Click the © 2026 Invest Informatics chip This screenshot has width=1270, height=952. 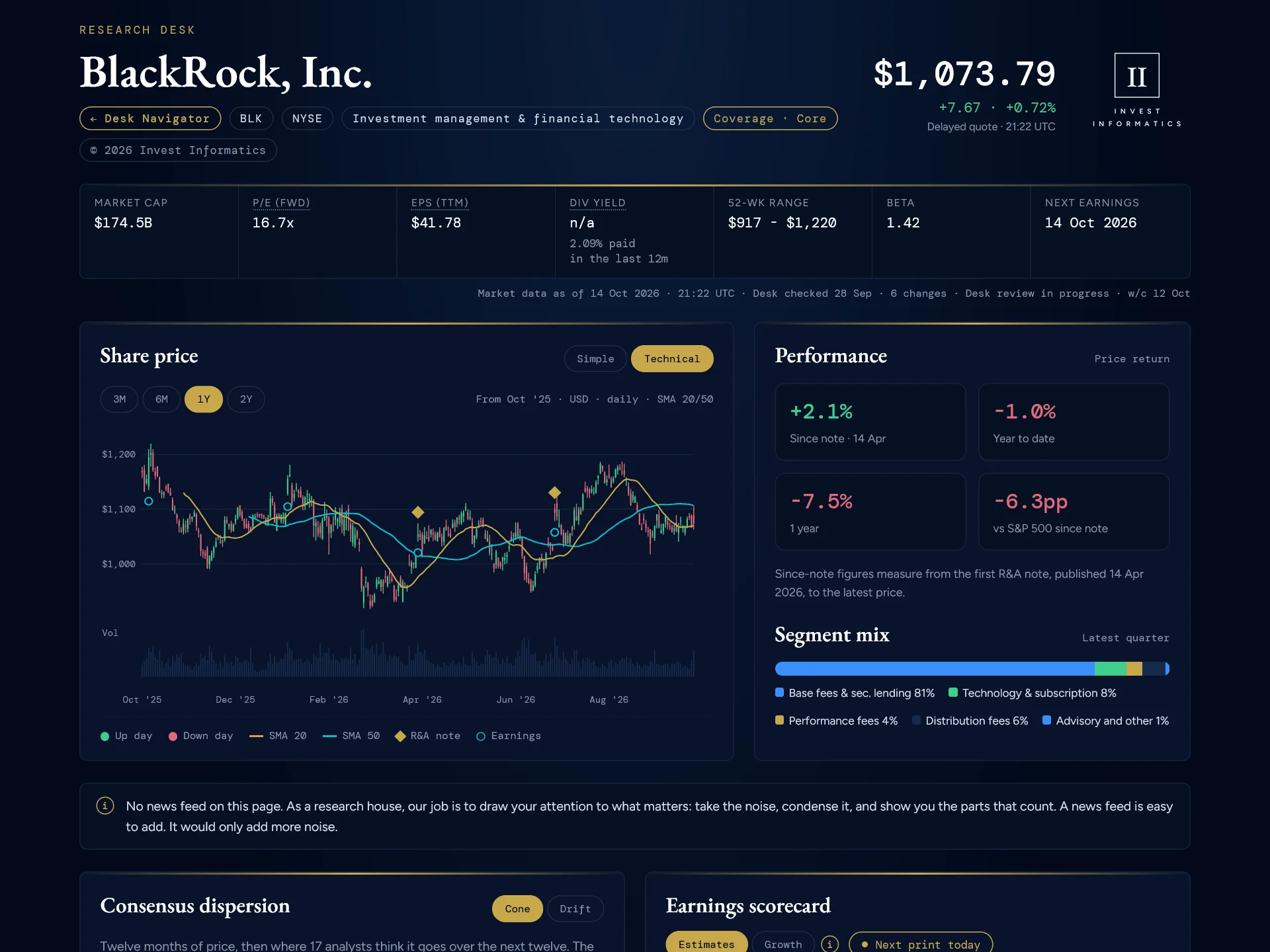[x=178, y=150]
